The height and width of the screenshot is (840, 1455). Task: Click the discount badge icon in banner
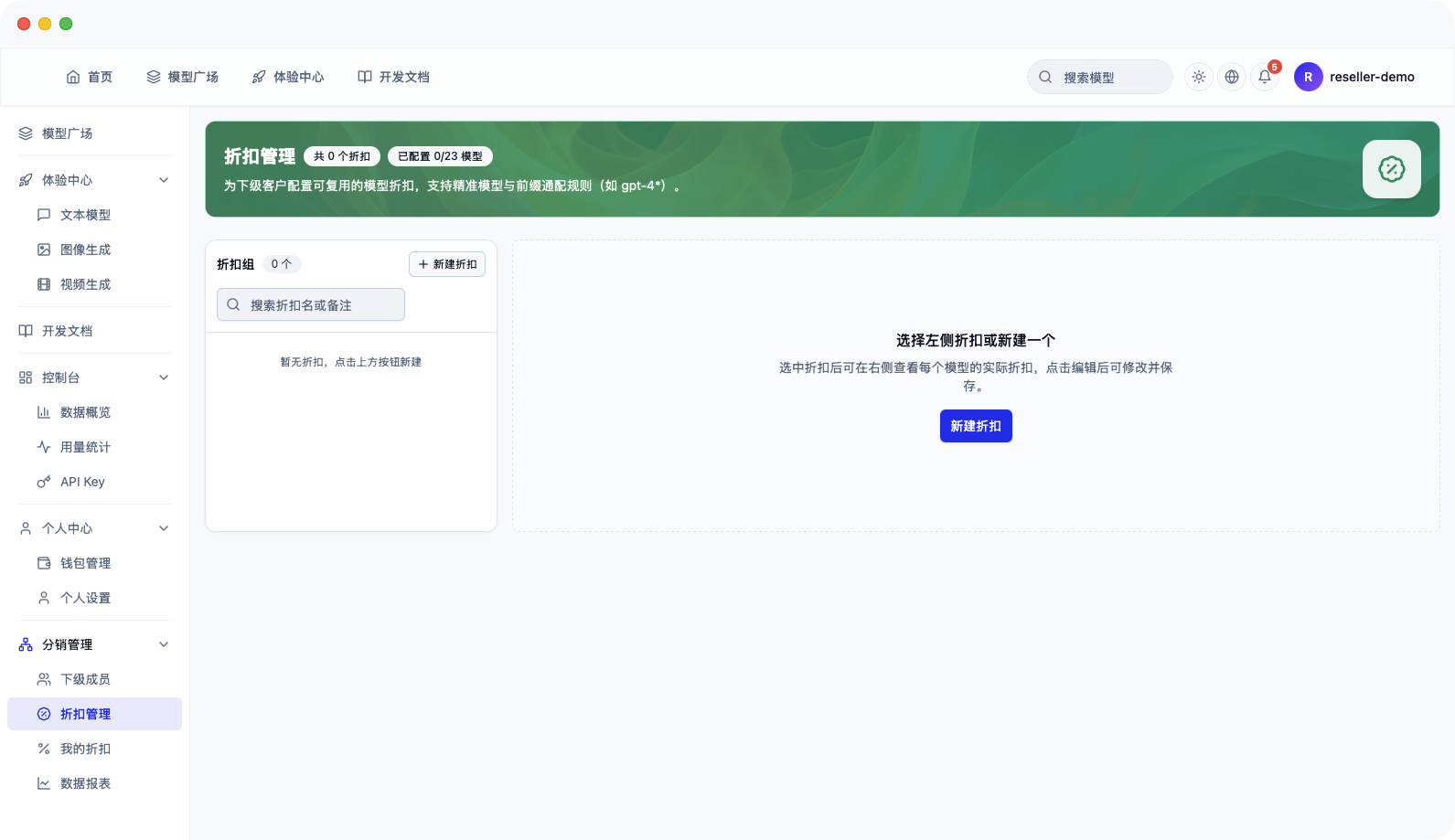[1392, 169]
